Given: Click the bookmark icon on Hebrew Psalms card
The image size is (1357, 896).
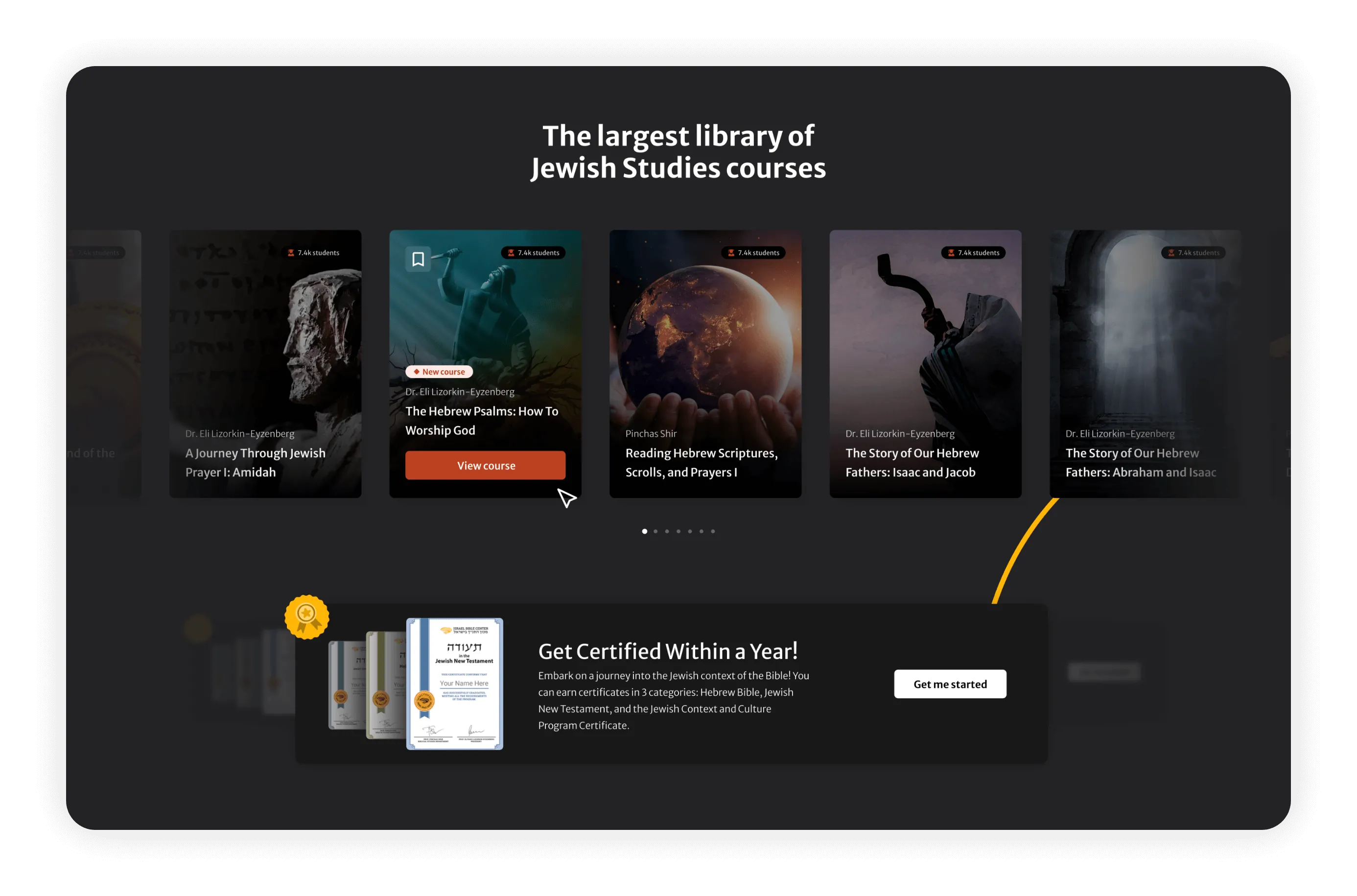Looking at the screenshot, I should (418, 259).
